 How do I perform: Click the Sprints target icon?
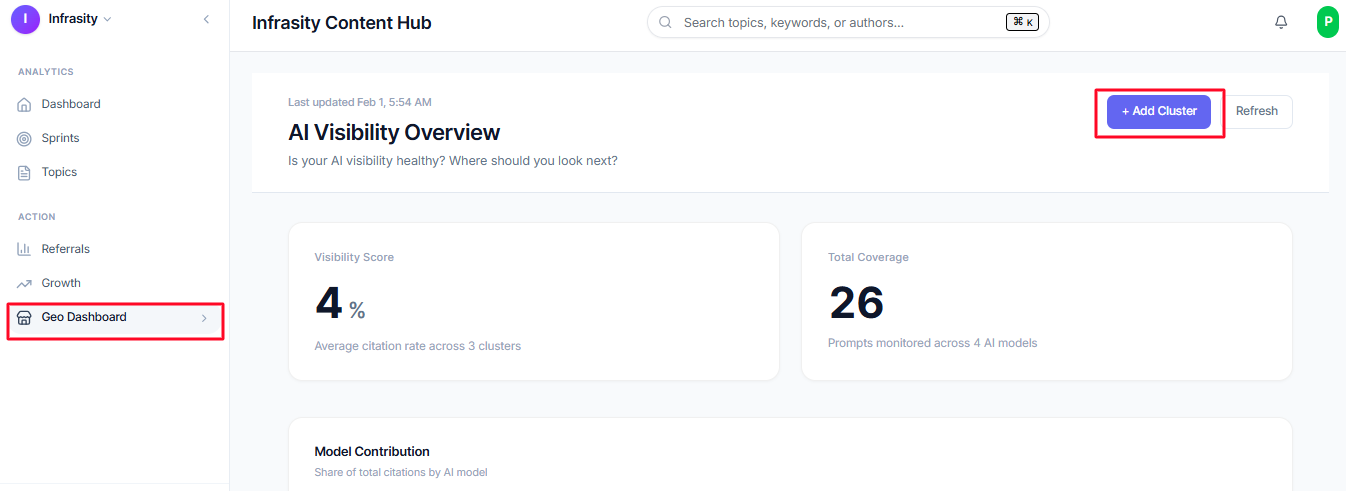pos(25,138)
